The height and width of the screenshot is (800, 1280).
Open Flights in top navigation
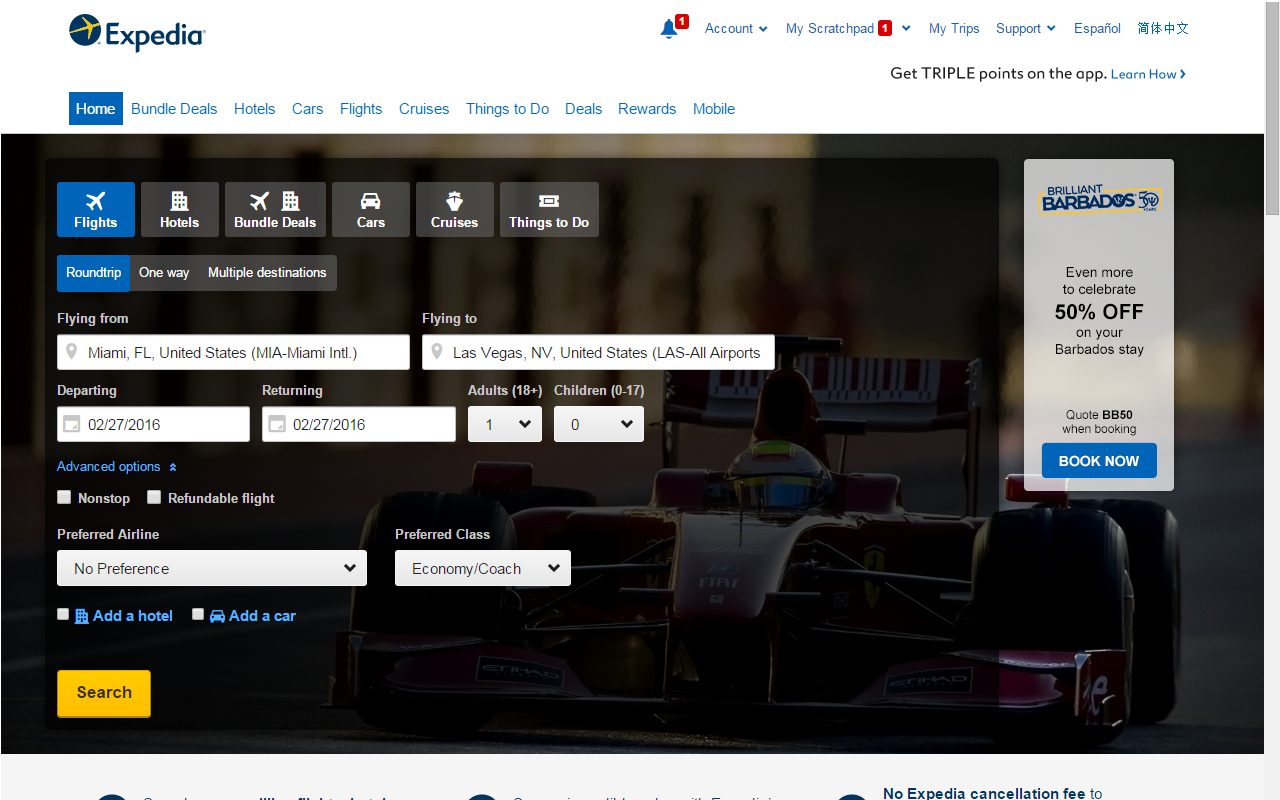(x=361, y=109)
